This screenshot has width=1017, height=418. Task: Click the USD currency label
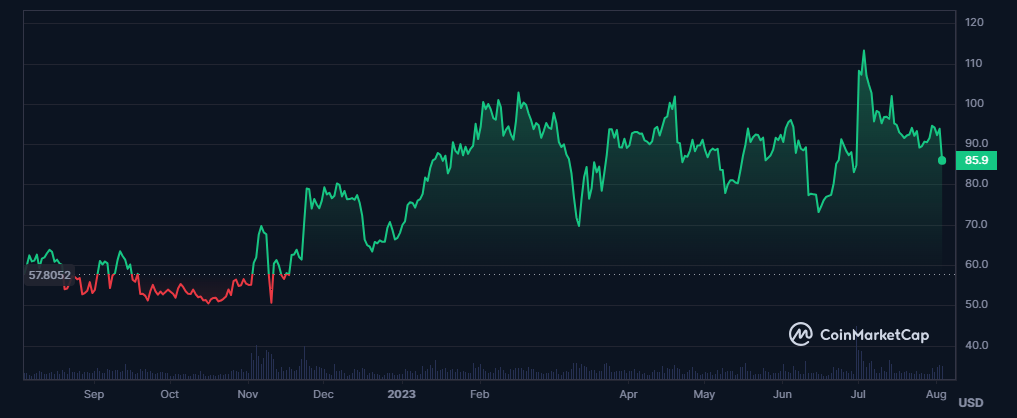tap(971, 403)
